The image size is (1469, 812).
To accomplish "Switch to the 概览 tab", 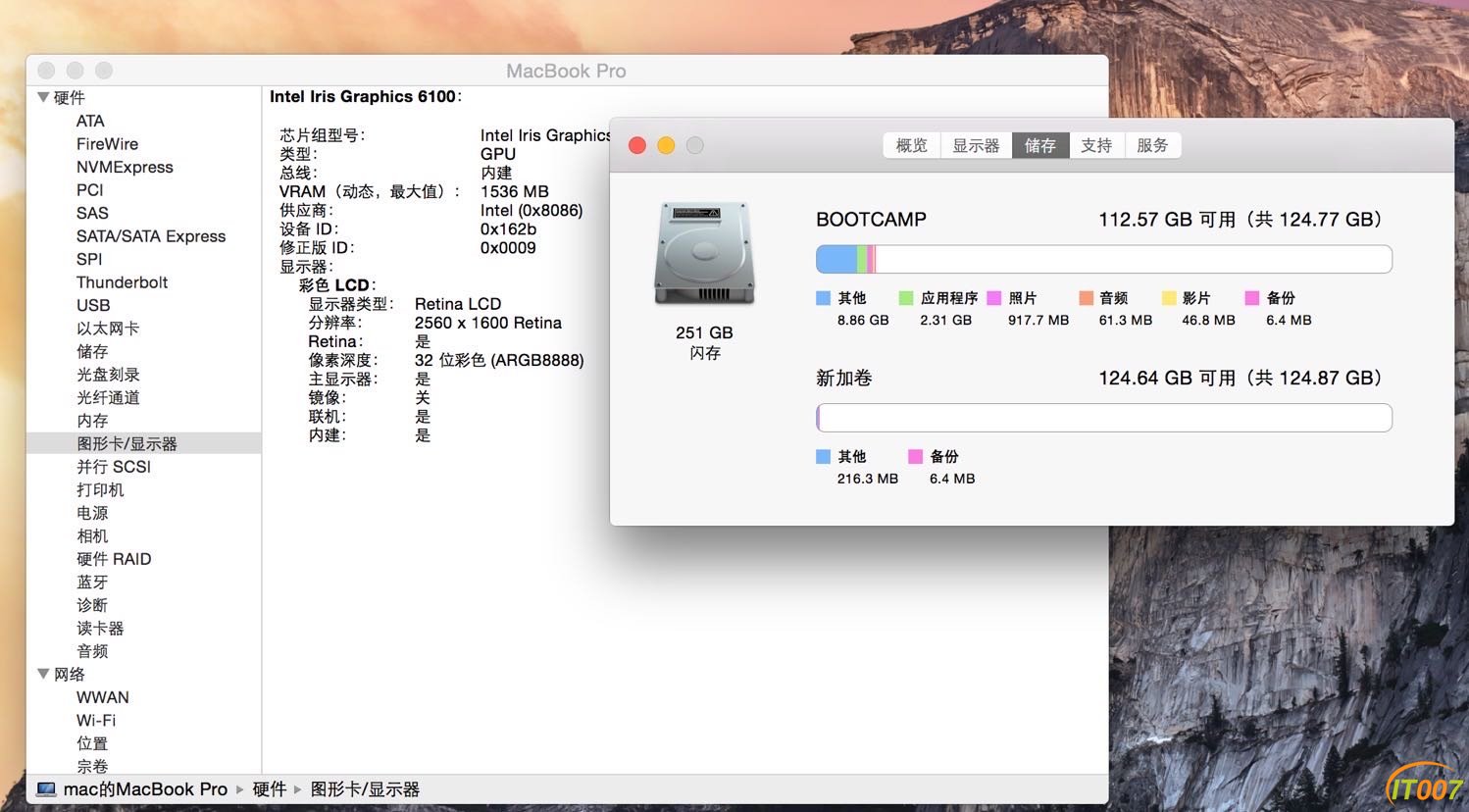I will click(911, 145).
